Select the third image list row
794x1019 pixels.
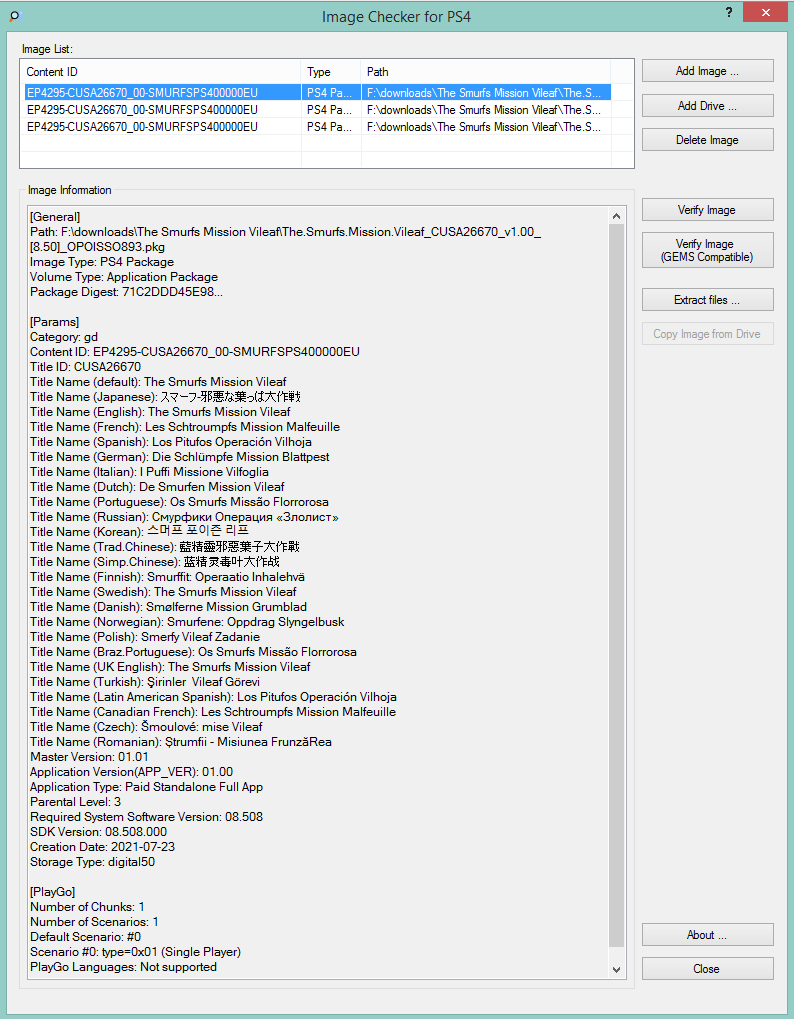(x=317, y=126)
